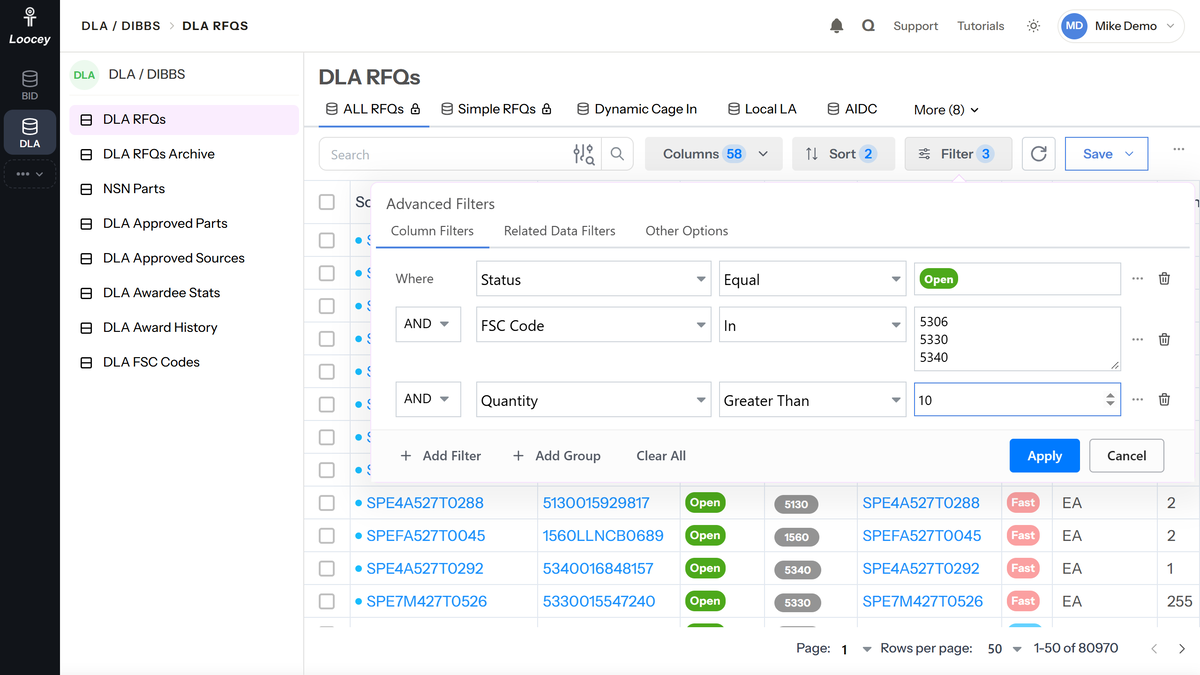
Task: Open the In operator dropdown
Action: (814, 325)
